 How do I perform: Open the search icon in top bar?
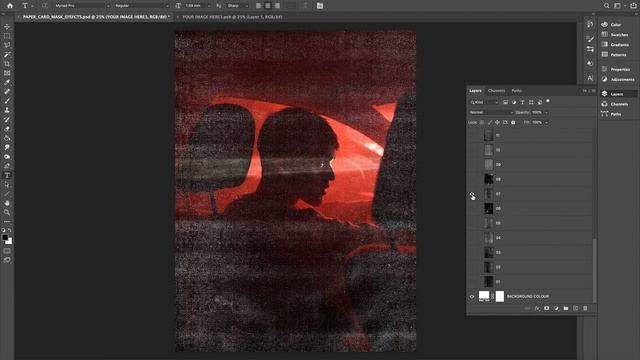point(607,6)
